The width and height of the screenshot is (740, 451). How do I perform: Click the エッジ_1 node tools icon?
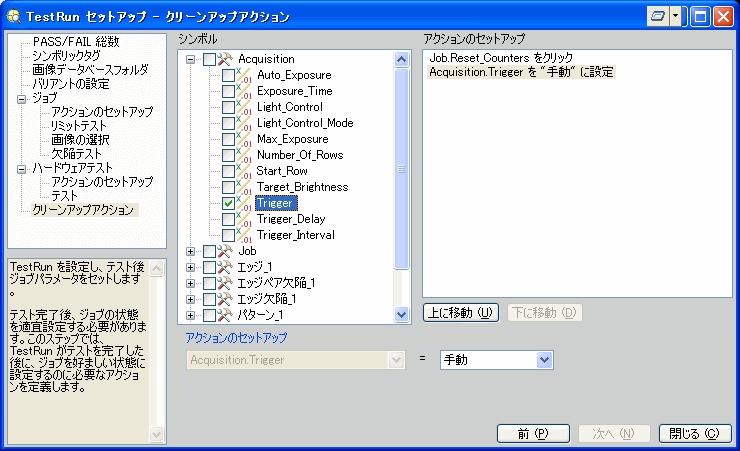225,267
